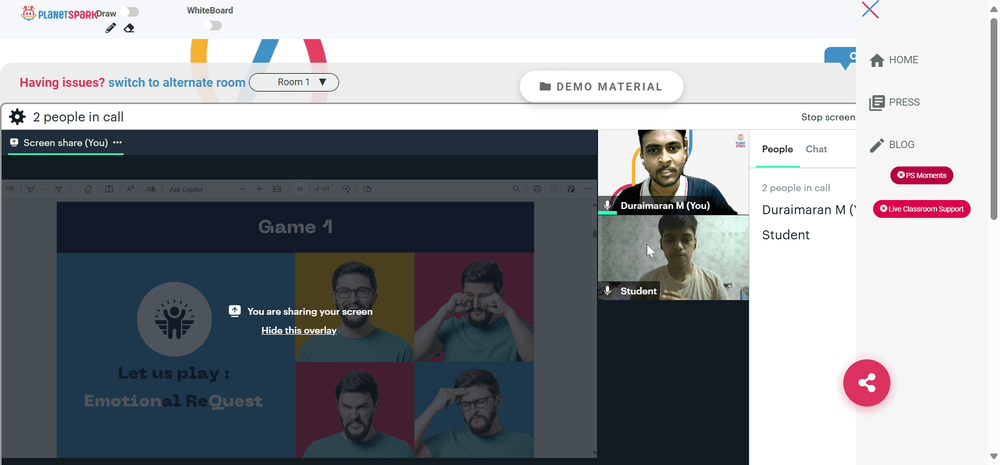
Task: Click PDF translate icon
Action: pyautogui.click(x=151, y=189)
